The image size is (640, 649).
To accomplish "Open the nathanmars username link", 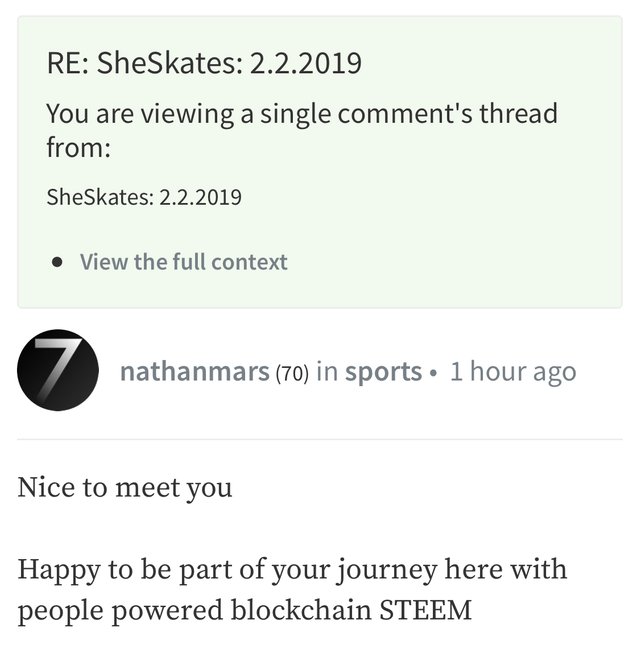I will point(195,371).
